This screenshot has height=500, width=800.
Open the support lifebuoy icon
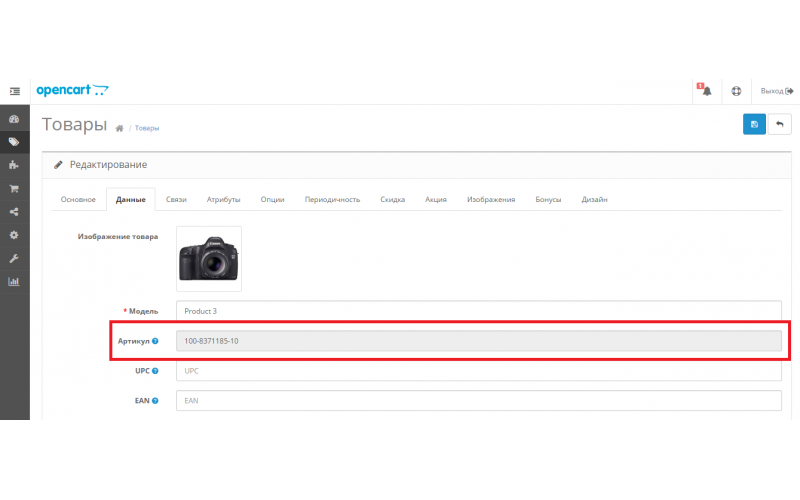click(x=736, y=91)
